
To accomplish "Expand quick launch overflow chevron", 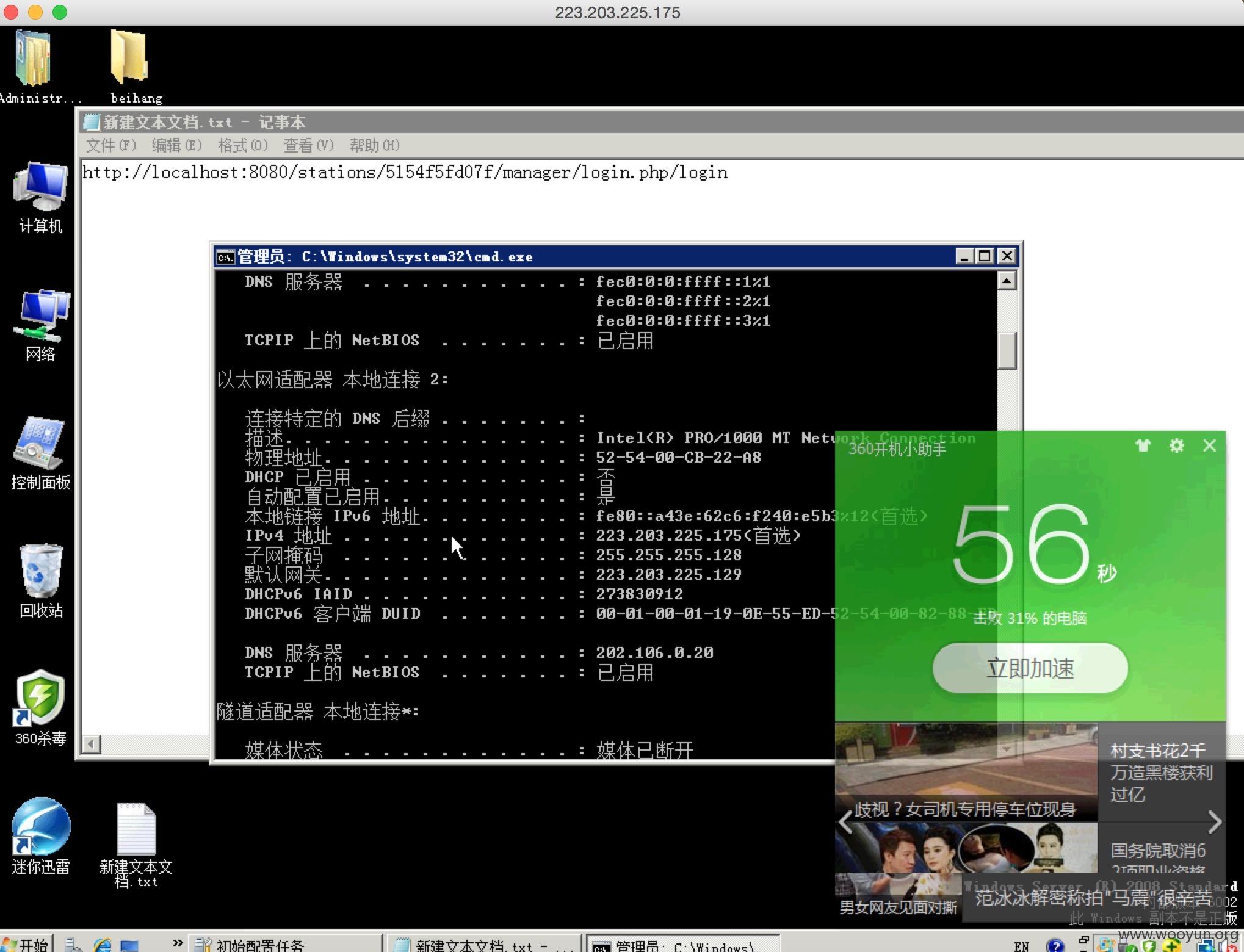I will pyautogui.click(x=178, y=943).
